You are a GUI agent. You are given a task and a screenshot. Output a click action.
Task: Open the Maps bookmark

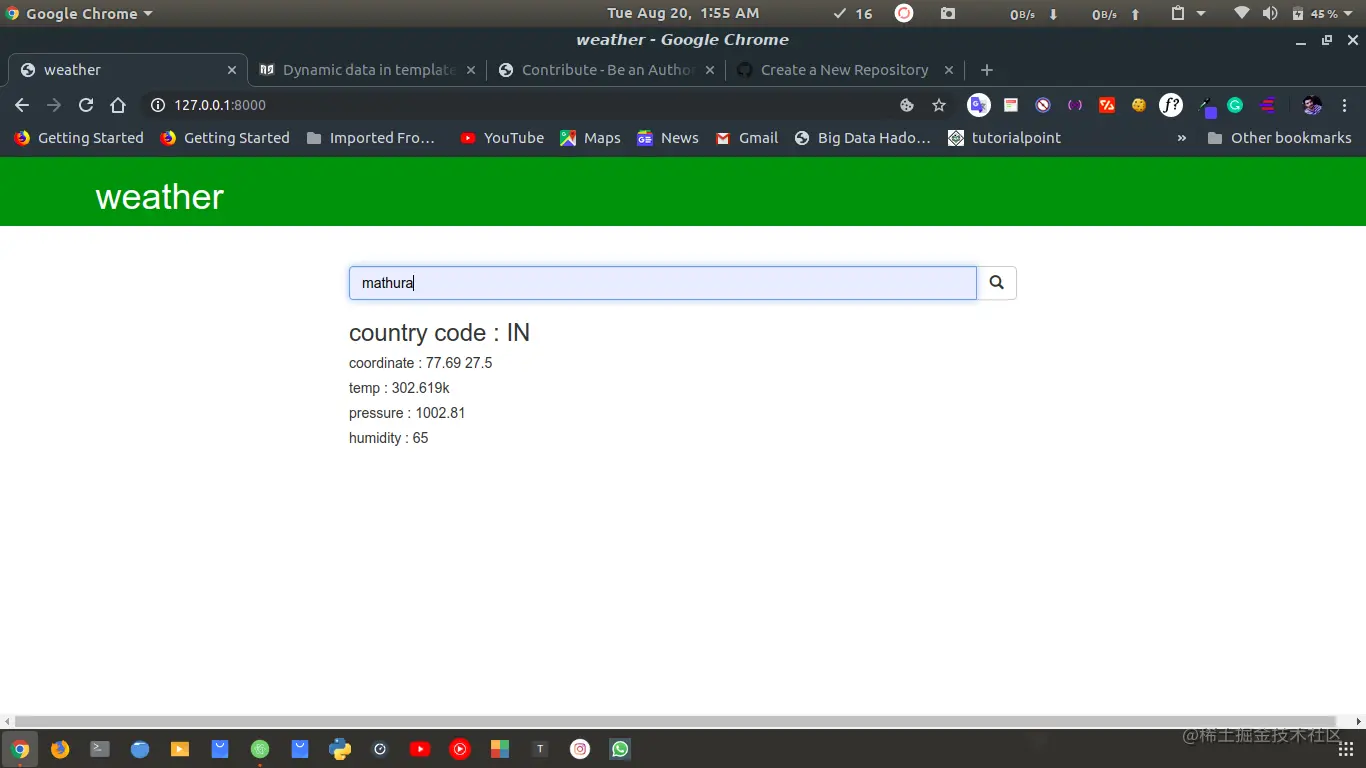[590, 138]
